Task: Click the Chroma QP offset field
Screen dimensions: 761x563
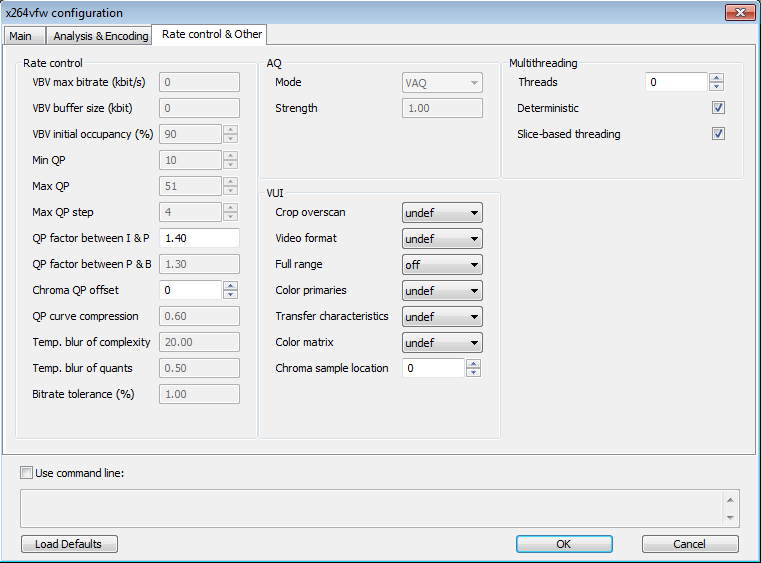Action: point(190,290)
